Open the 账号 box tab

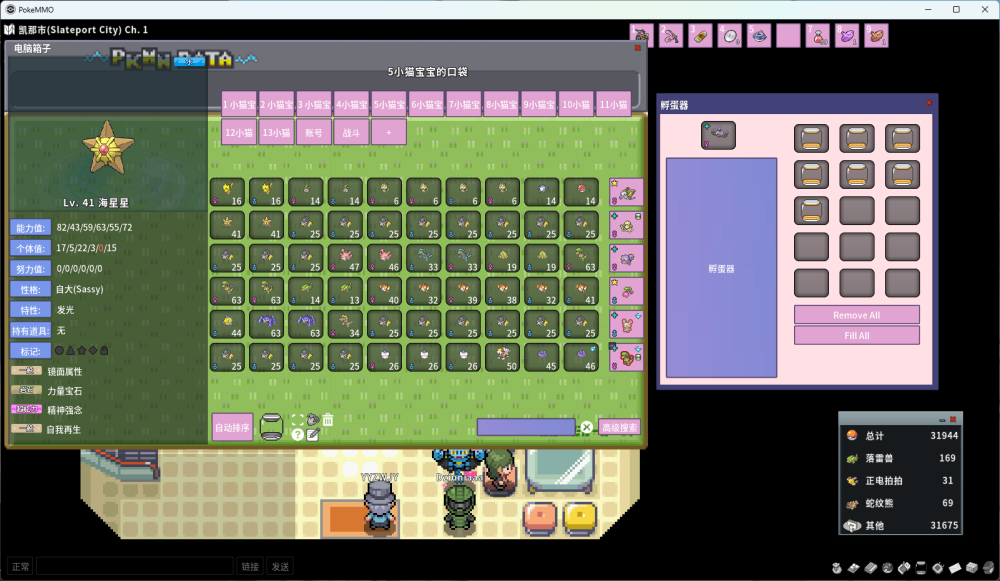pos(313,132)
